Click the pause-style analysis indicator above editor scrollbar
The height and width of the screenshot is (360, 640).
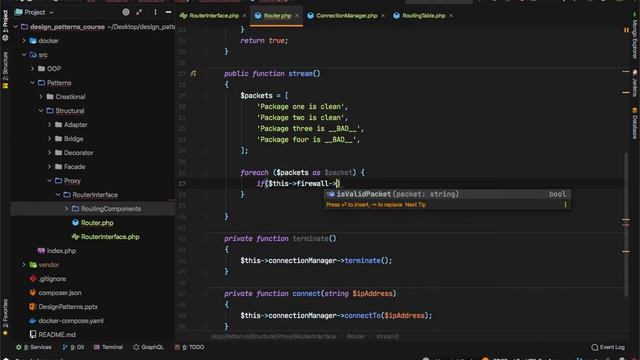tap(626, 30)
